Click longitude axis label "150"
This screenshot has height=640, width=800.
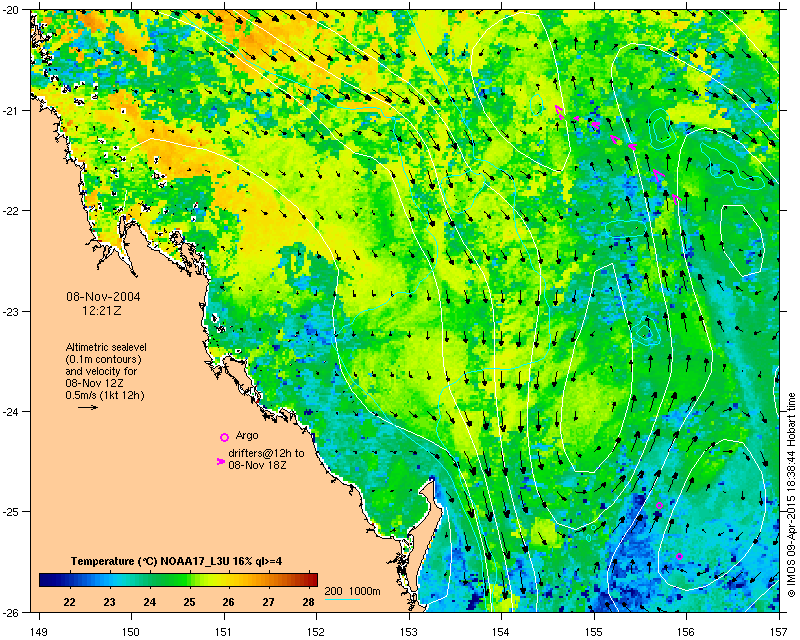click(x=131, y=632)
